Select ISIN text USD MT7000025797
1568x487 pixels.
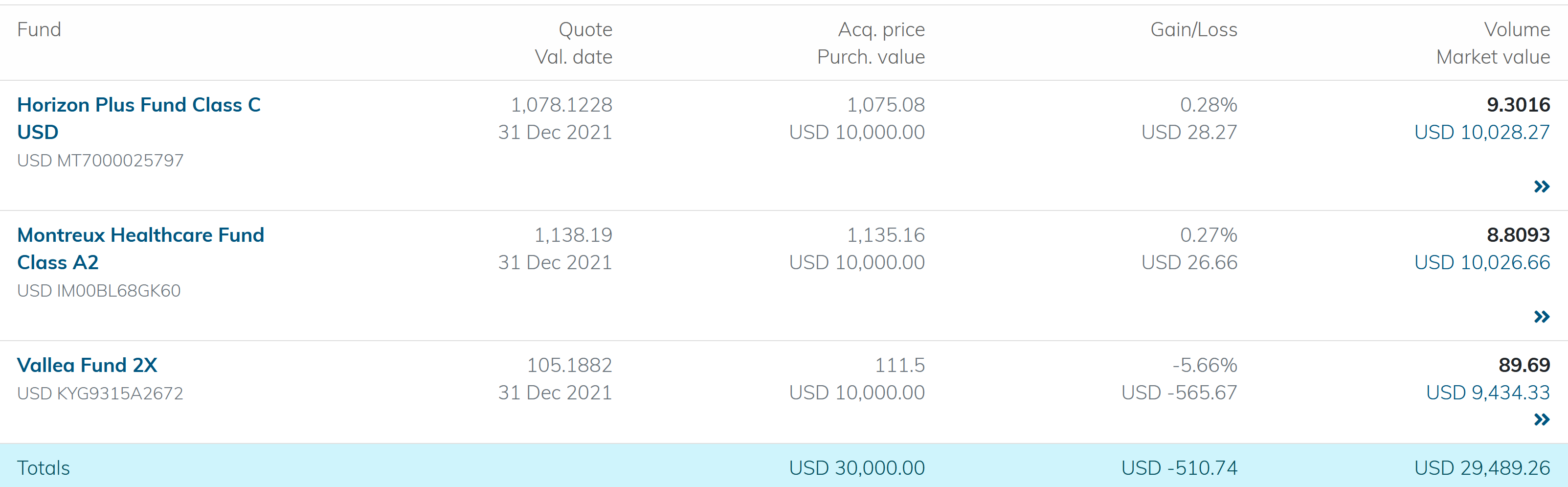coord(100,161)
